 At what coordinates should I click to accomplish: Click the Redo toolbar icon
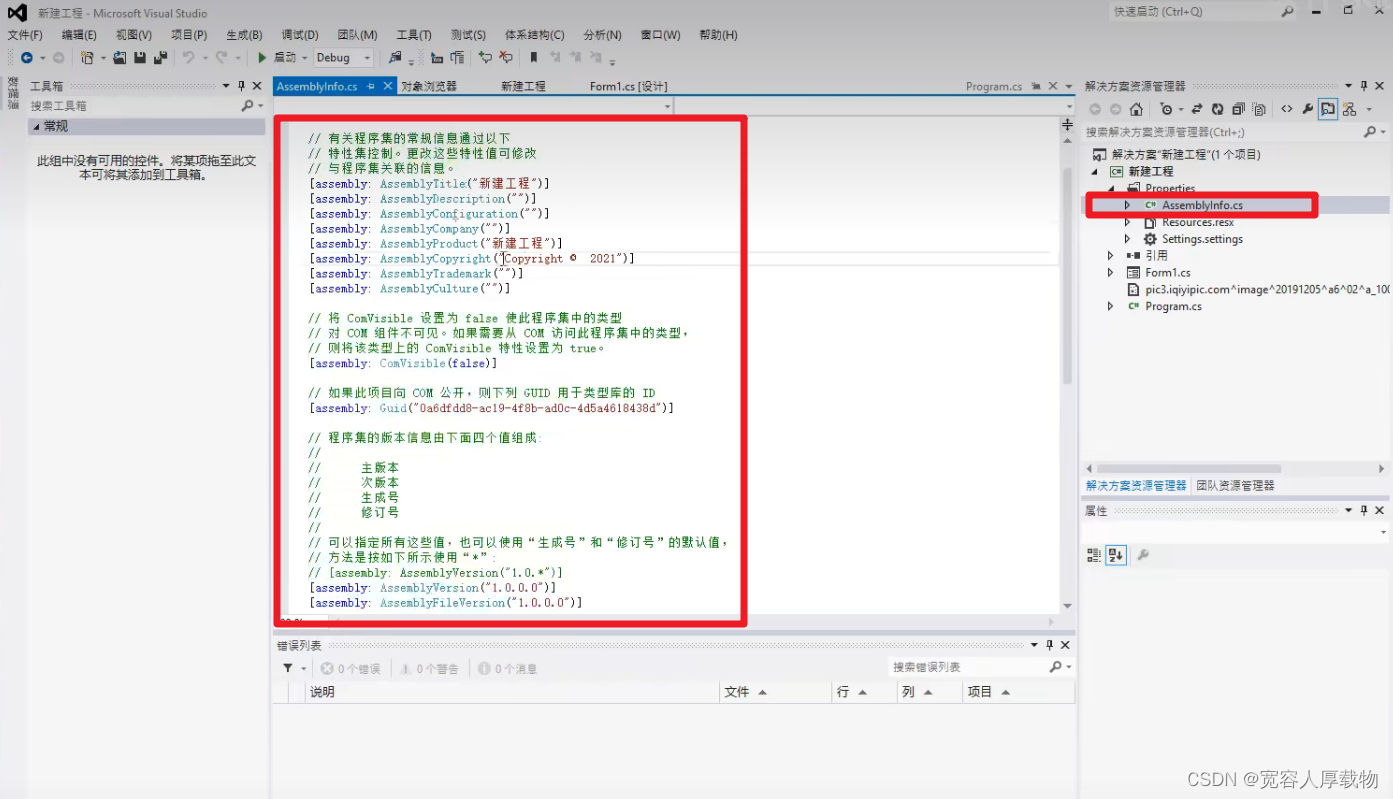(221, 58)
